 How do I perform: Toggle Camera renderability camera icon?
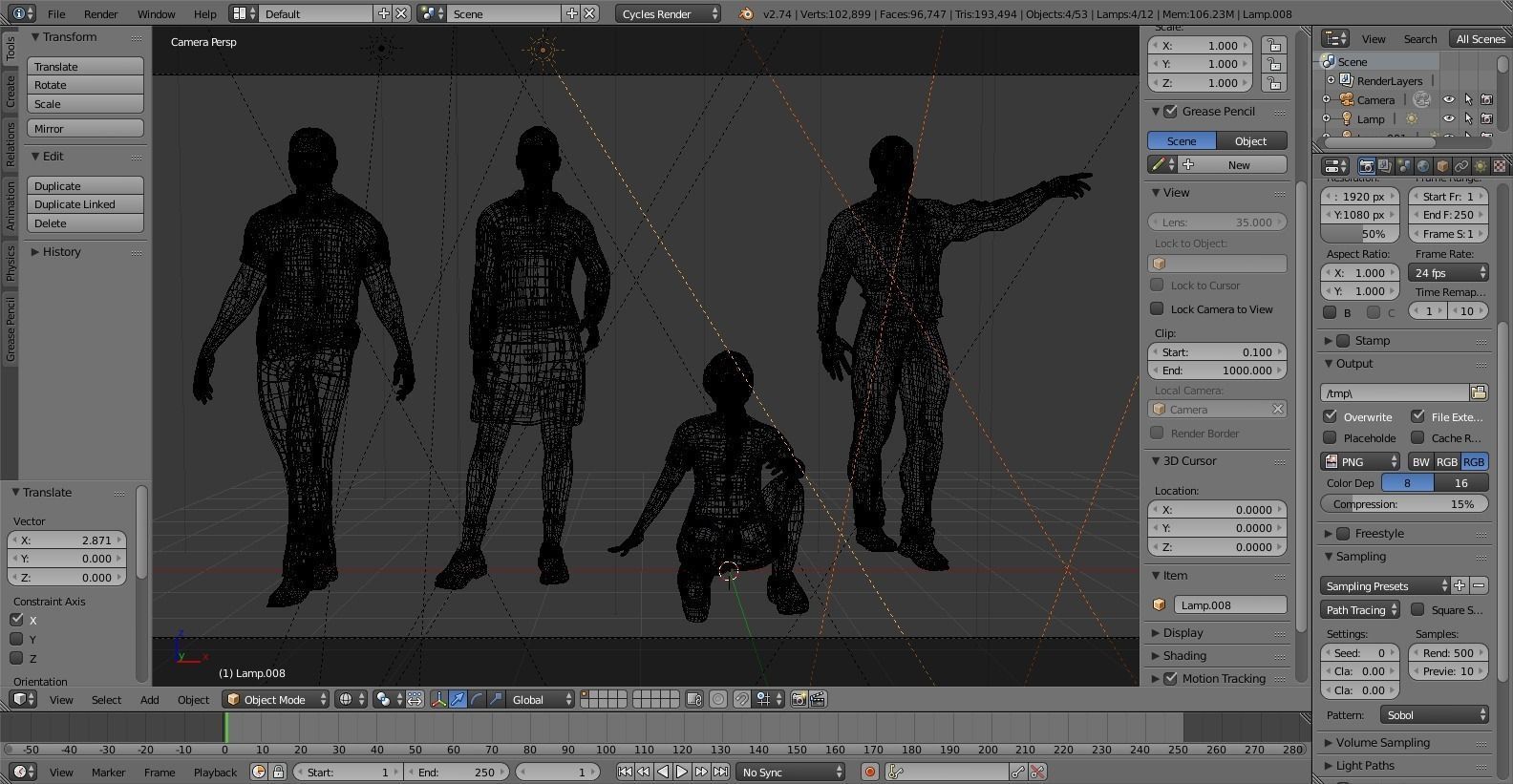tap(1486, 99)
